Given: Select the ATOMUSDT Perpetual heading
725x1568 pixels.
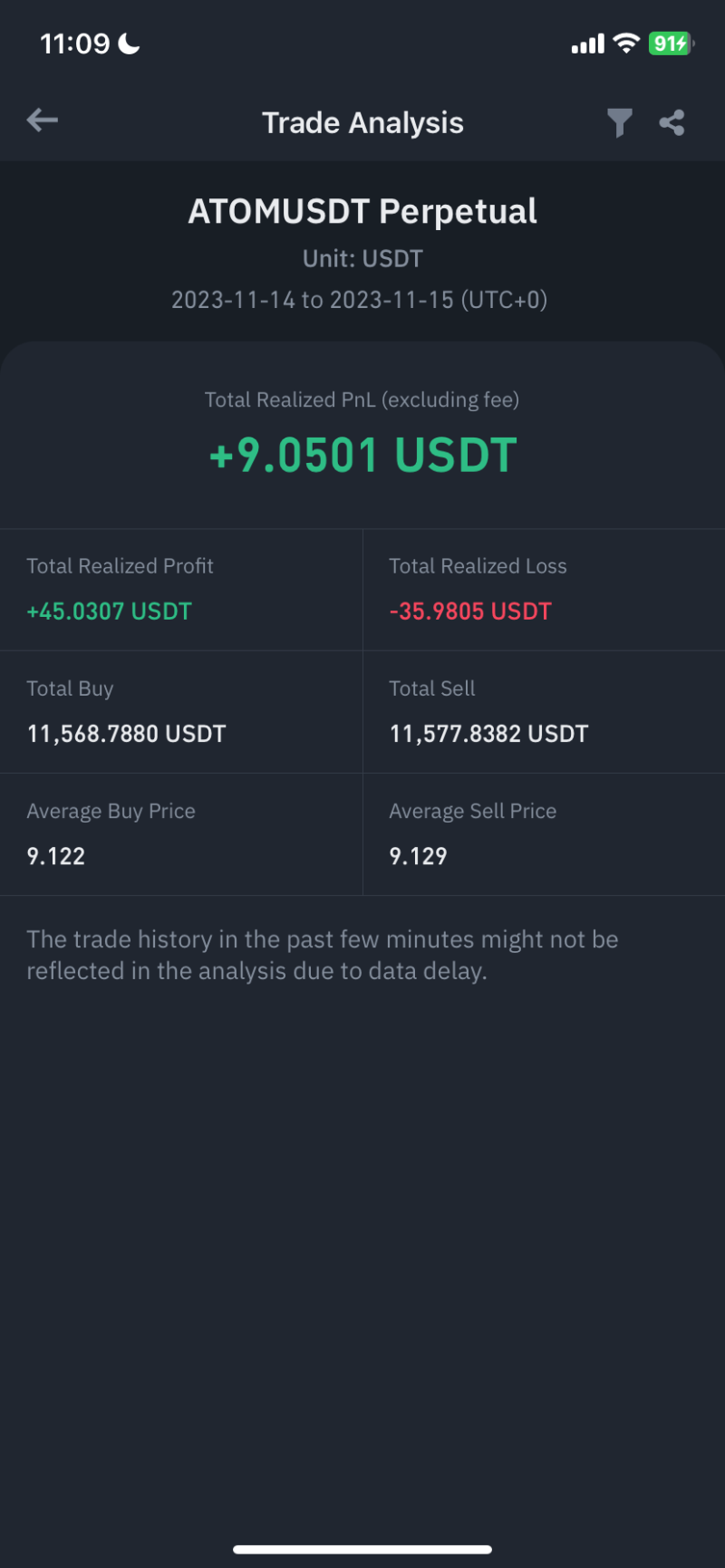Looking at the screenshot, I should pos(362,212).
